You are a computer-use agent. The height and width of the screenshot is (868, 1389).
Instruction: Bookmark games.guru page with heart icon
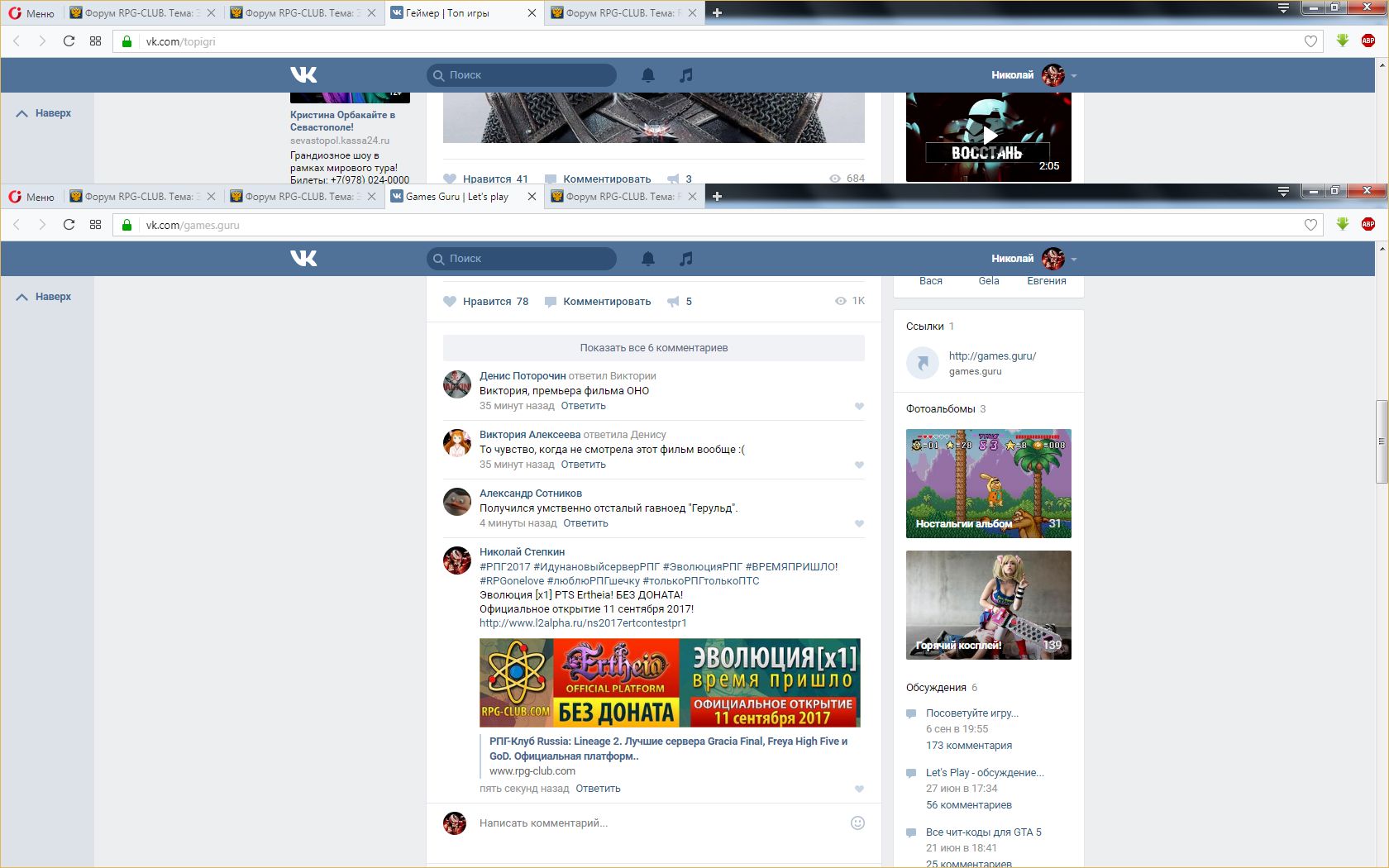tap(1310, 225)
